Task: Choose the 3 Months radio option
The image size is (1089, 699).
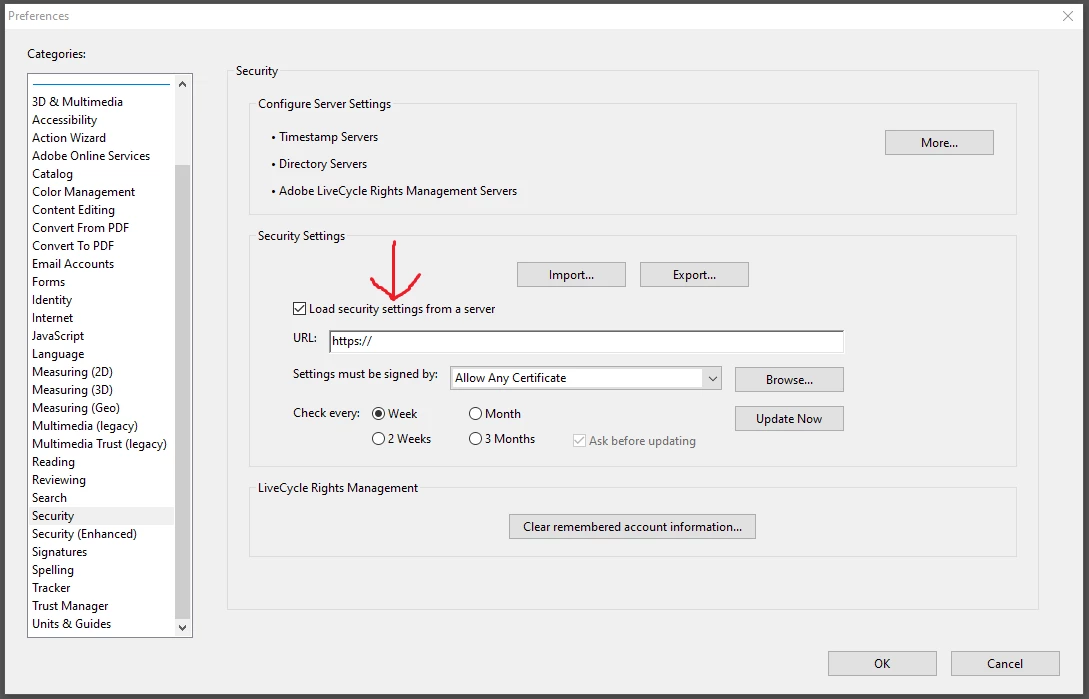Action: click(475, 438)
